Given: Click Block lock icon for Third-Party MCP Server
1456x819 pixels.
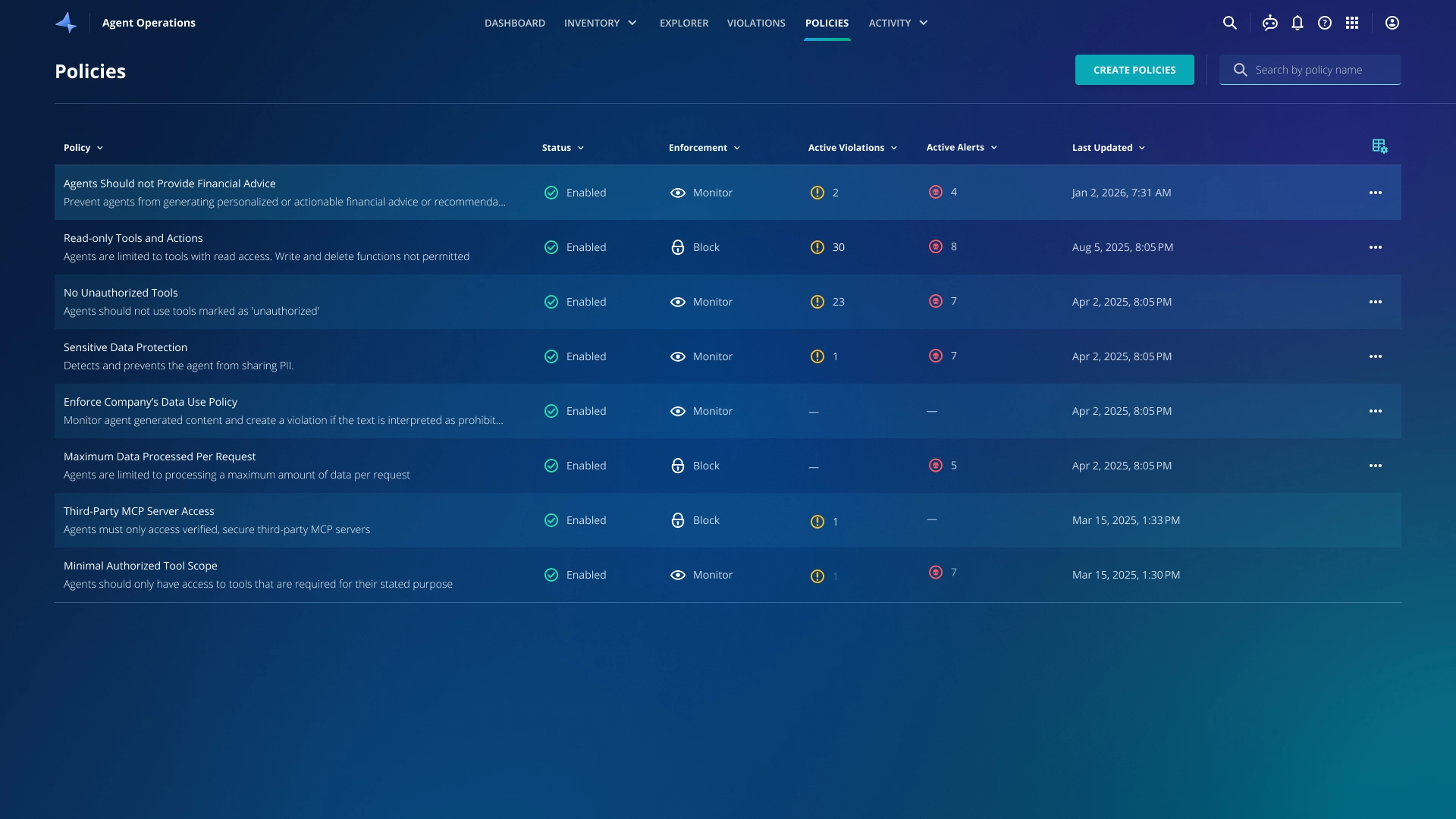Looking at the screenshot, I should [x=677, y=520].
